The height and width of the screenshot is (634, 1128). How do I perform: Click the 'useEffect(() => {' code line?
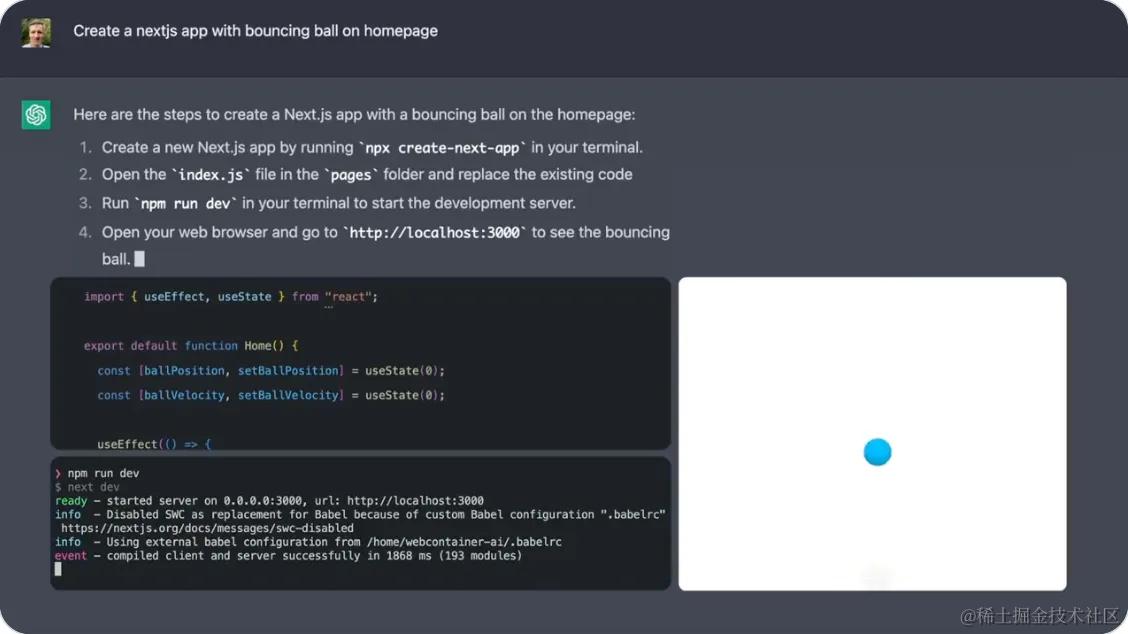coord(155,444)
